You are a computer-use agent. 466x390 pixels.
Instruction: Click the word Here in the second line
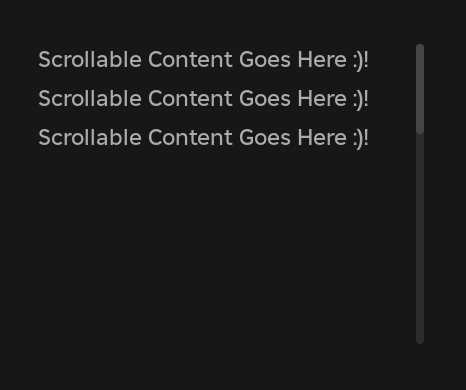click(322, 99)
